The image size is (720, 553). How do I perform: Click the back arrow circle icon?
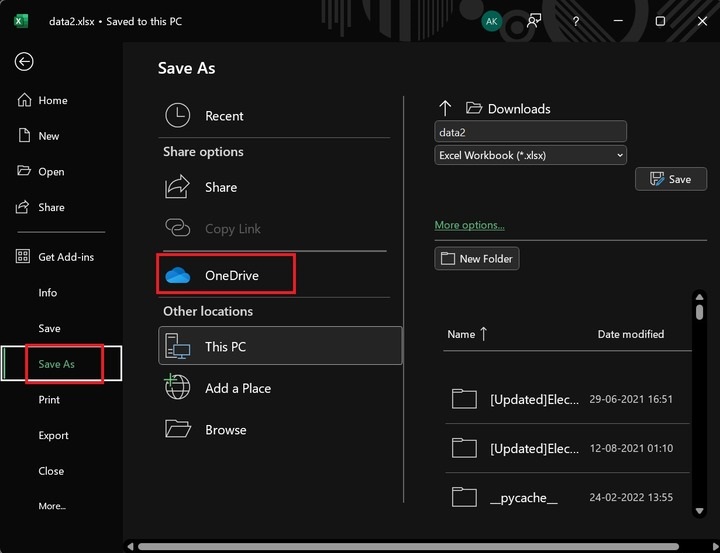click(x=24, y=62)
